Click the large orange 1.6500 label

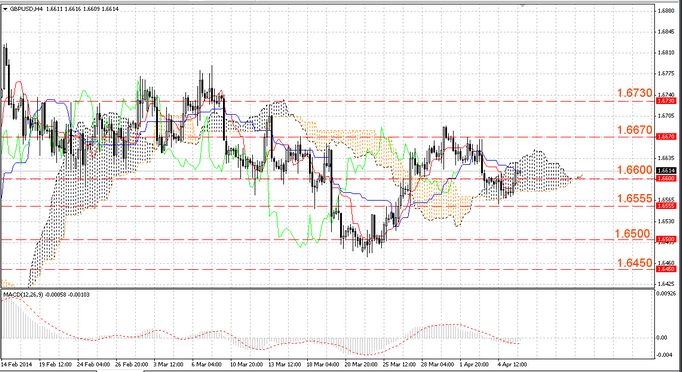coord(633,234)
